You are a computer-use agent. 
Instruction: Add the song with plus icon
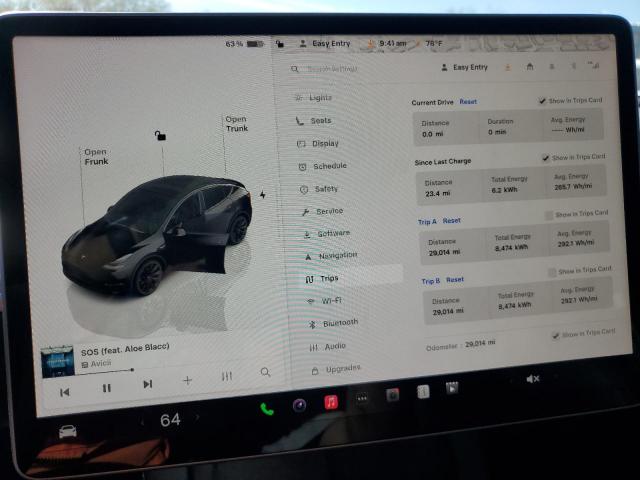point(187,380)
